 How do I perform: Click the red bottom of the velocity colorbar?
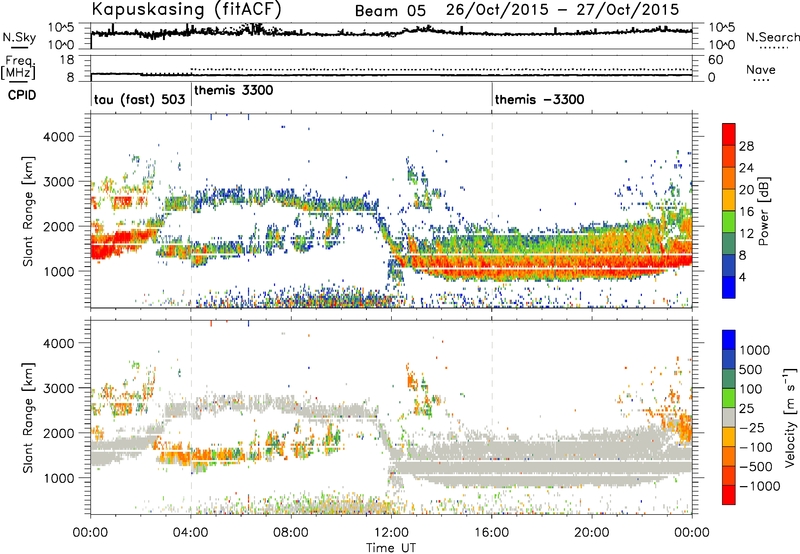(x=729, y=495)
